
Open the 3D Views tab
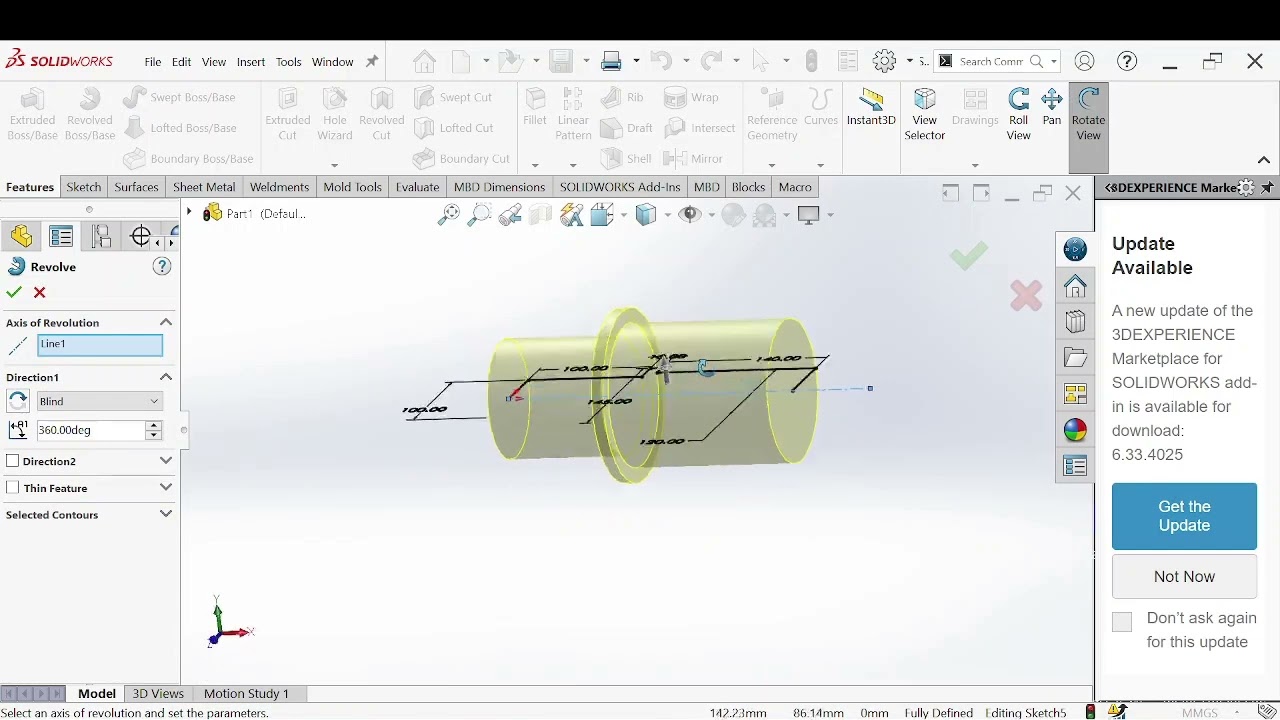pyautogui.click(x=158, y=693)
